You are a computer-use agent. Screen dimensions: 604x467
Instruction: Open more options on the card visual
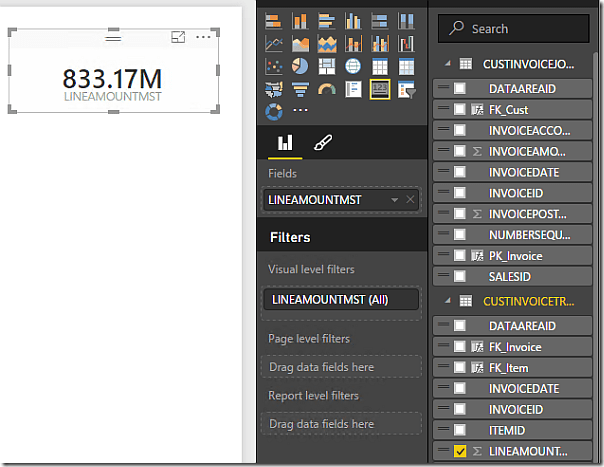[x=204, y=37]
